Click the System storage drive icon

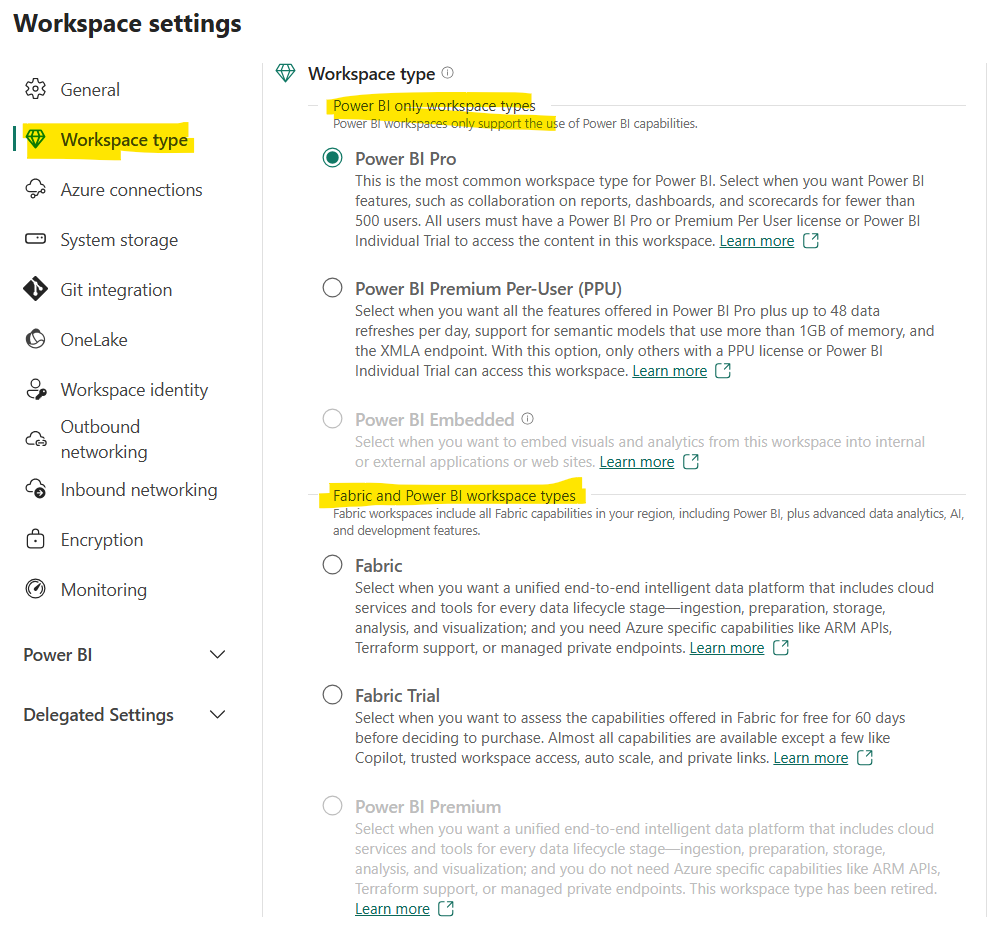(x=36, y=239)
